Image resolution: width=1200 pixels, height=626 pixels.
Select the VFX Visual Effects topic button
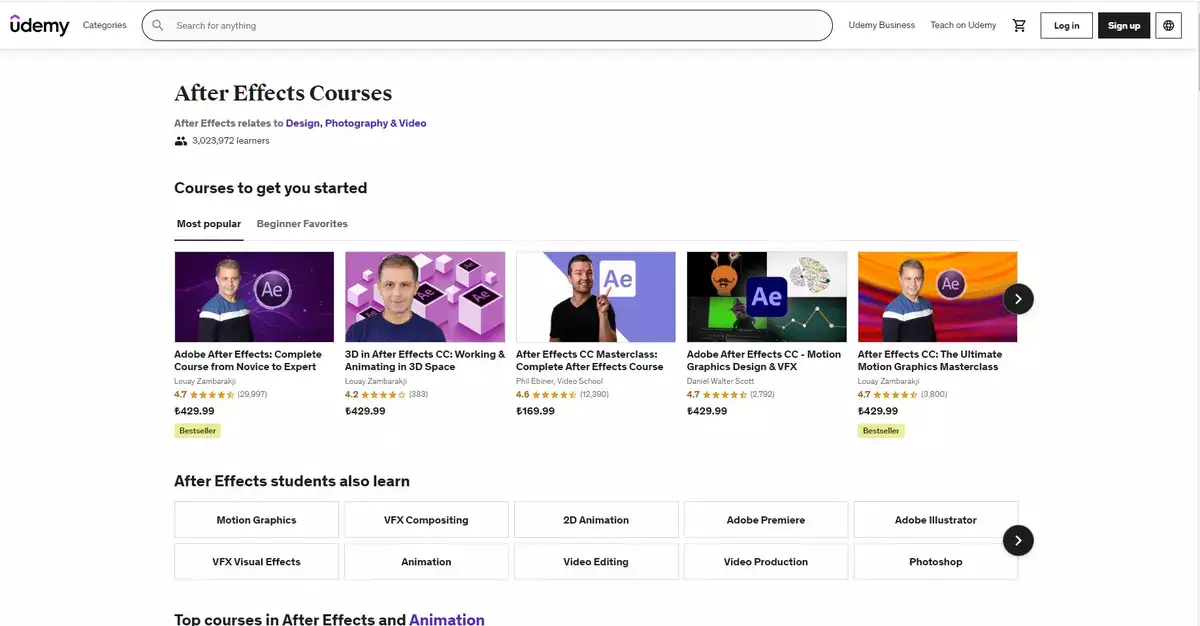point(257,562)
